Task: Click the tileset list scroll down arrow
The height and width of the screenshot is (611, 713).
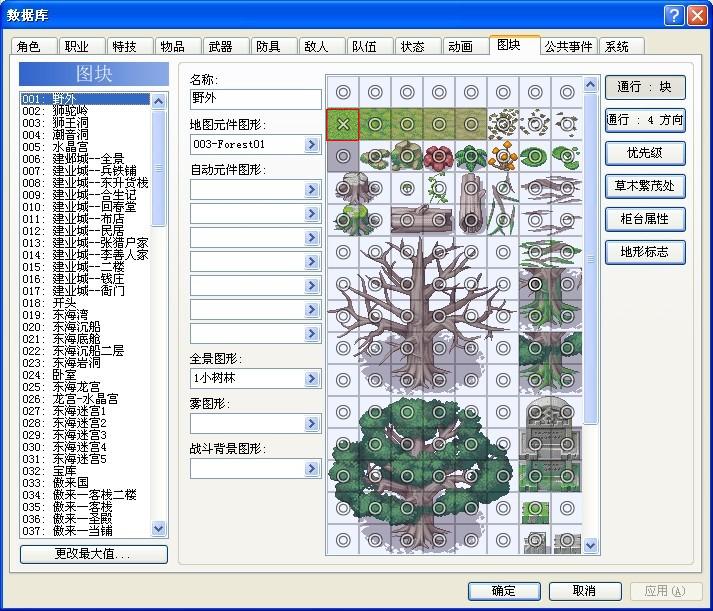Action: 158,528
